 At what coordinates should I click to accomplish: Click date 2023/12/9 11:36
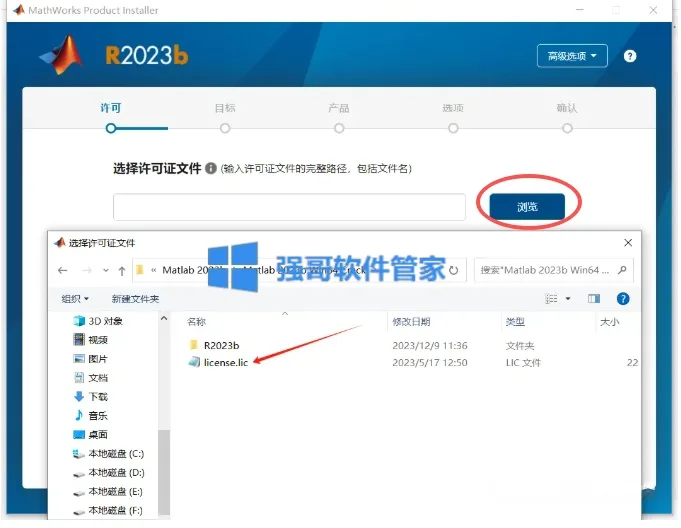(430, 346)
